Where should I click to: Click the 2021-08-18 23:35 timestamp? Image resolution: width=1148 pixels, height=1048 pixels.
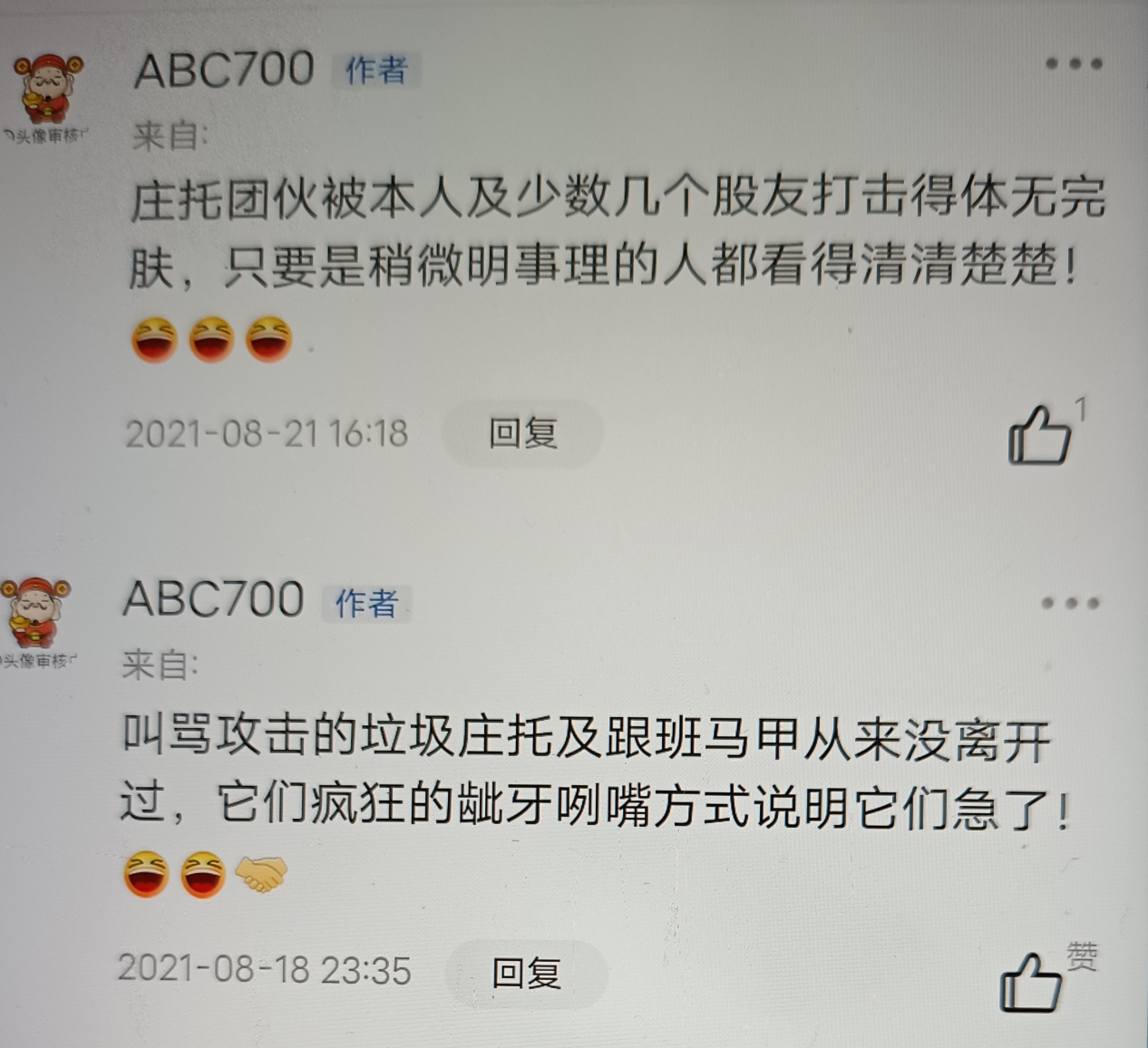pos(264,969)
